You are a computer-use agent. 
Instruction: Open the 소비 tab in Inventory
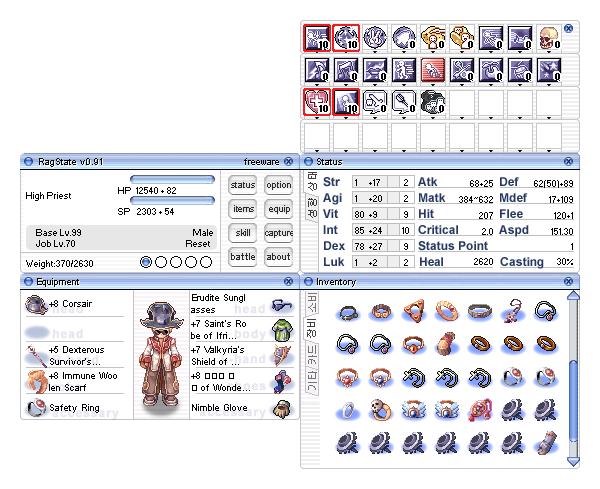312,303
